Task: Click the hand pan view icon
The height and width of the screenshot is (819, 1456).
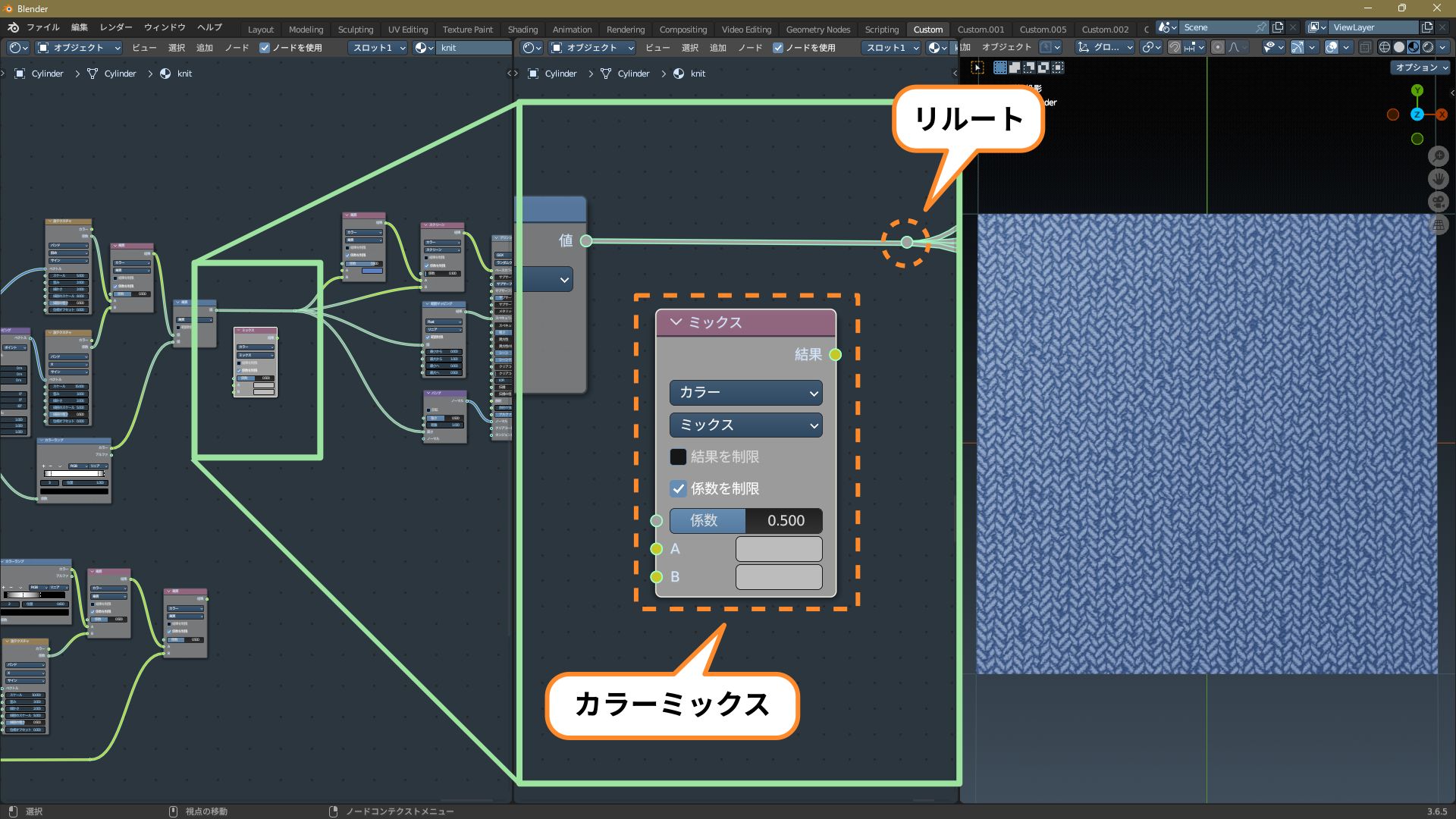Action: tap(1438, 179)
